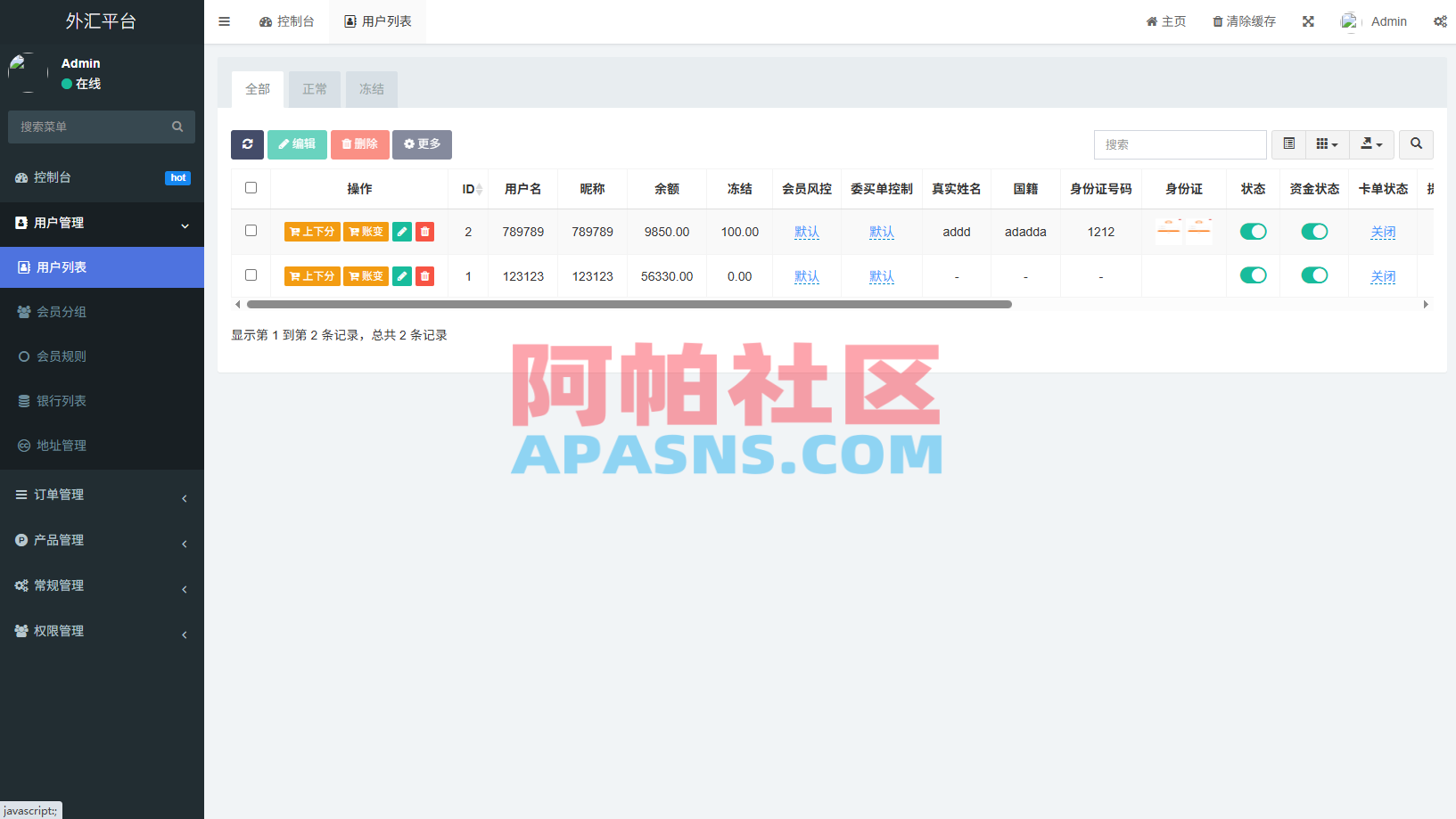Collapse the 用户管理 sidebar menu
This screenshot has height=819, width=1456.
pyautogui.click(x=102, y=223)
